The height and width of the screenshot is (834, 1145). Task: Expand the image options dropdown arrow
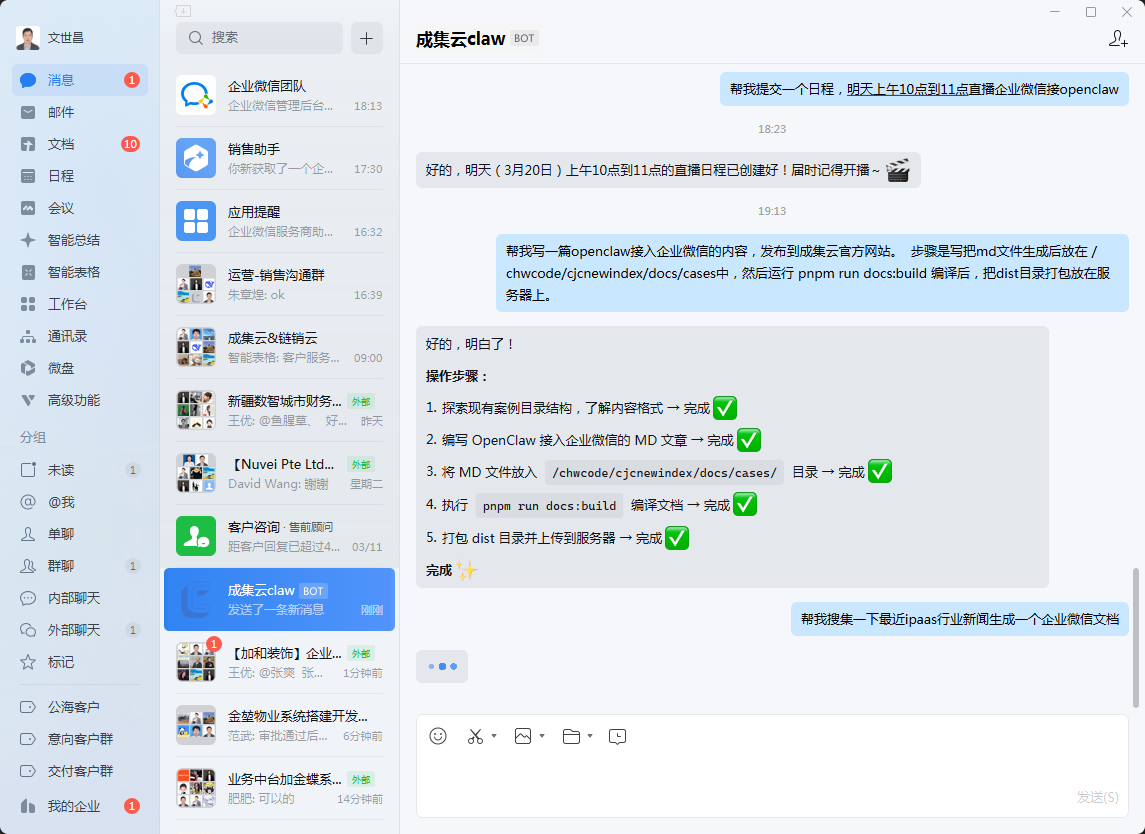click(x=542, y=736)
